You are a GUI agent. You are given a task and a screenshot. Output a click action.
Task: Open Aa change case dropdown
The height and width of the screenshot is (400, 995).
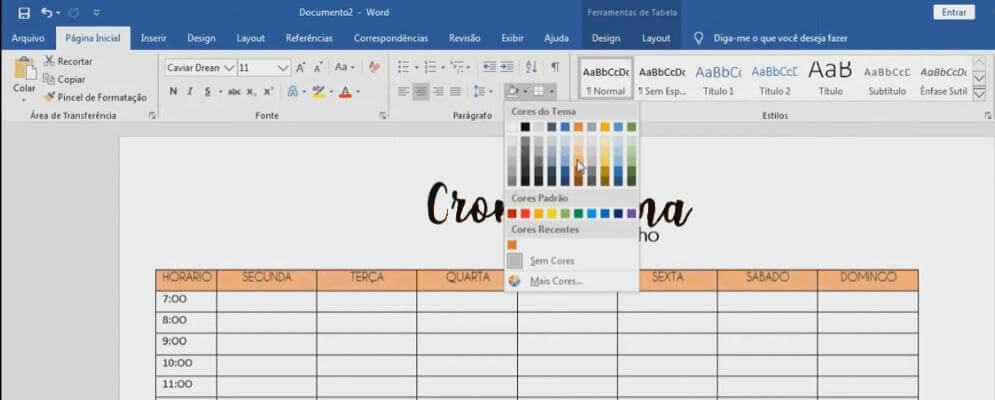tap(345, 67)
